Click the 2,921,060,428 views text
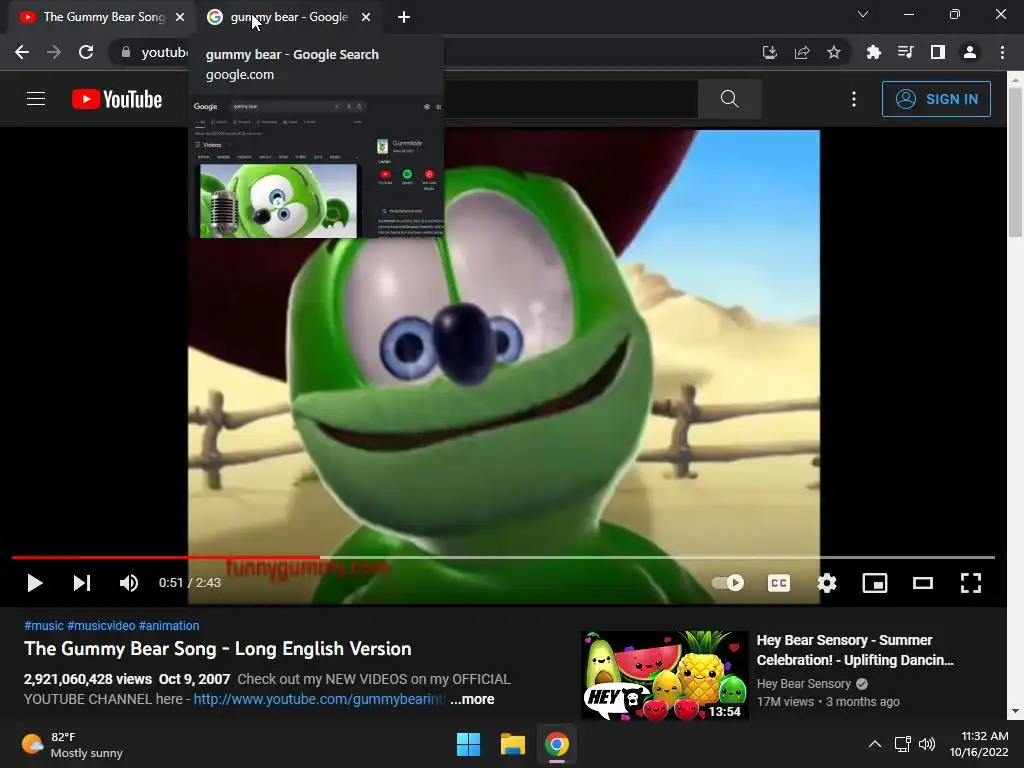Image resolution: width=1024 pixels, height=768 pixels. [x=88, y=679]
